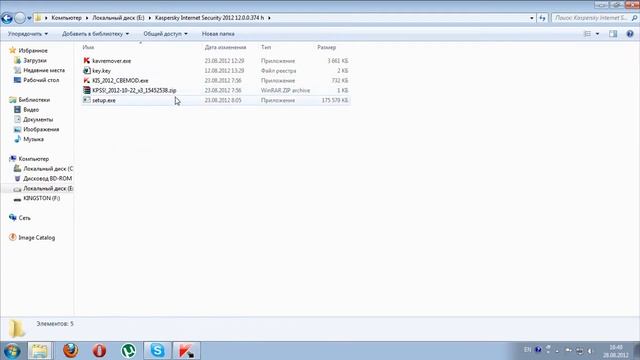Viewport: 640px width, 360px height.
Task: Open the Видео library
Action: pos(31,109)
